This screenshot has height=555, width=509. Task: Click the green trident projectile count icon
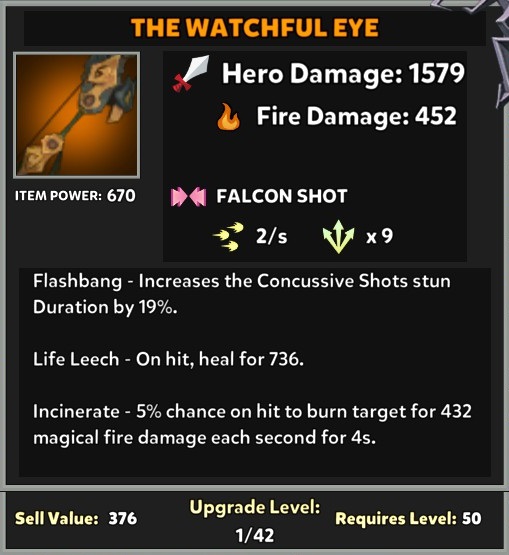pyautogui.click(x=338, y=237)
